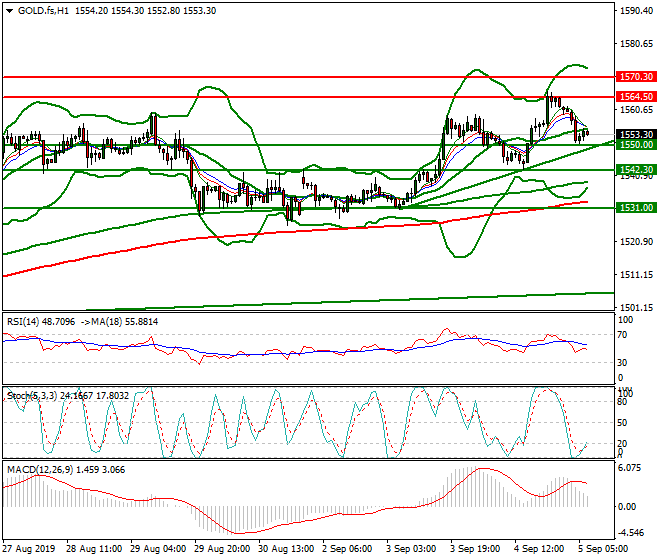Select the RSI 70 level scale value
Viewport: 660px width, 560px height.
[622, 335]
